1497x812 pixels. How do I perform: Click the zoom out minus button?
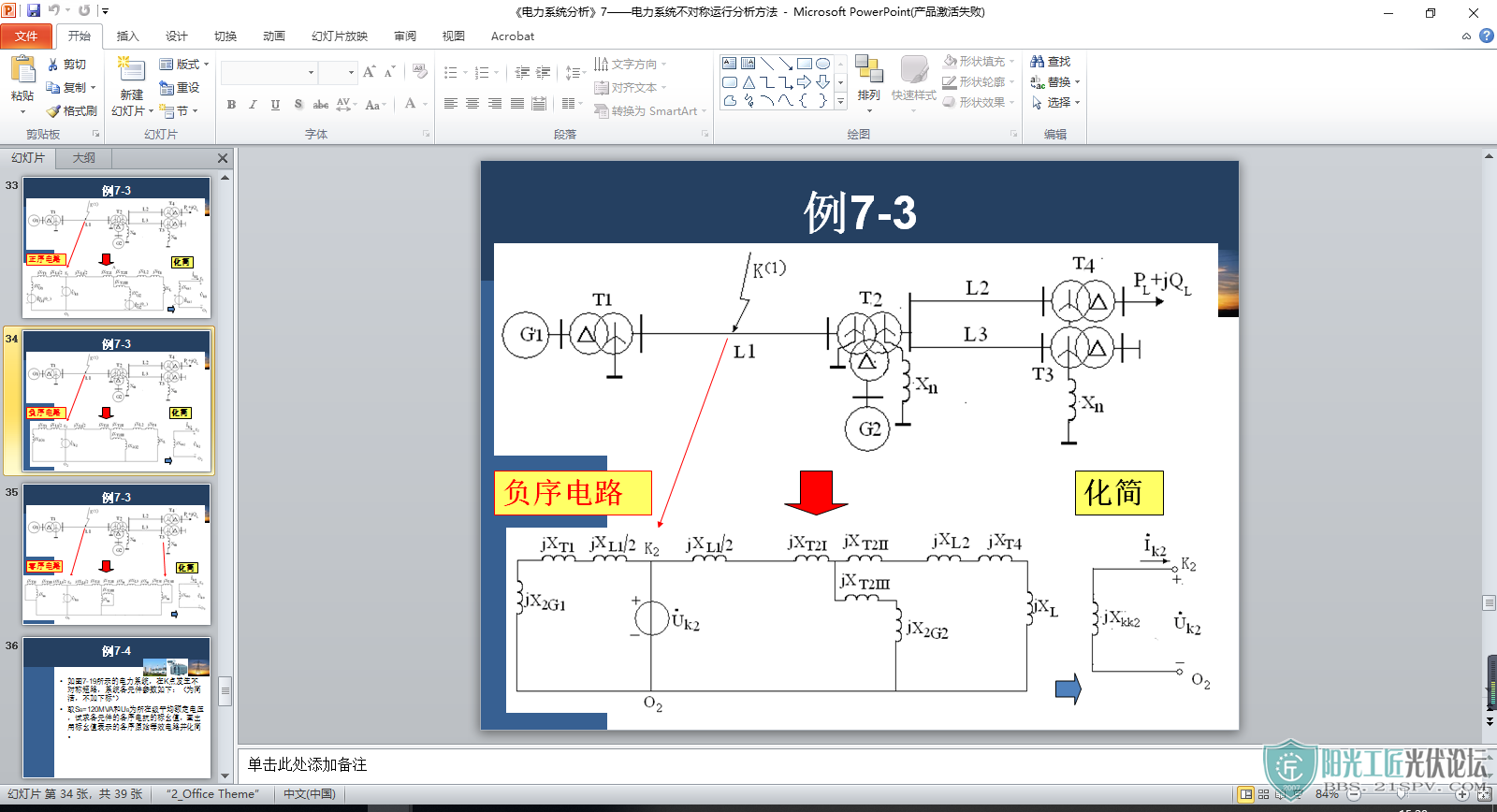pyautogui.click(x=1354, y=794)
